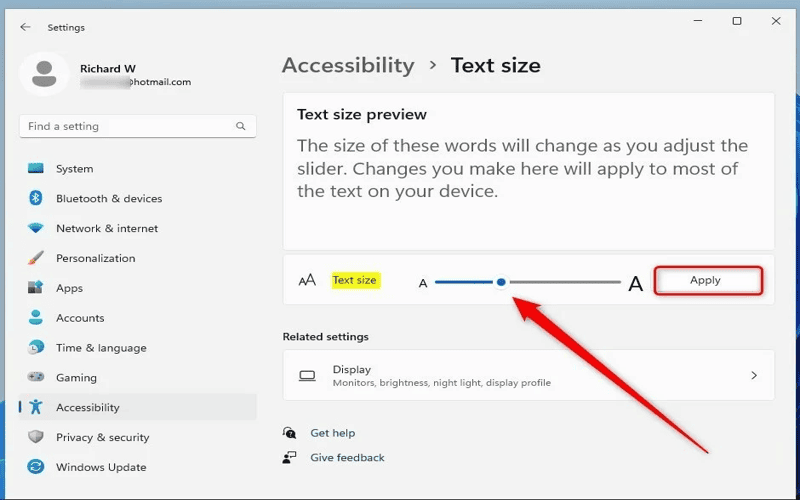Image resolution: width=800 pixels, height=500 pixels.
Task: Select the Apps icon
Action: click(x=36, y=288)
